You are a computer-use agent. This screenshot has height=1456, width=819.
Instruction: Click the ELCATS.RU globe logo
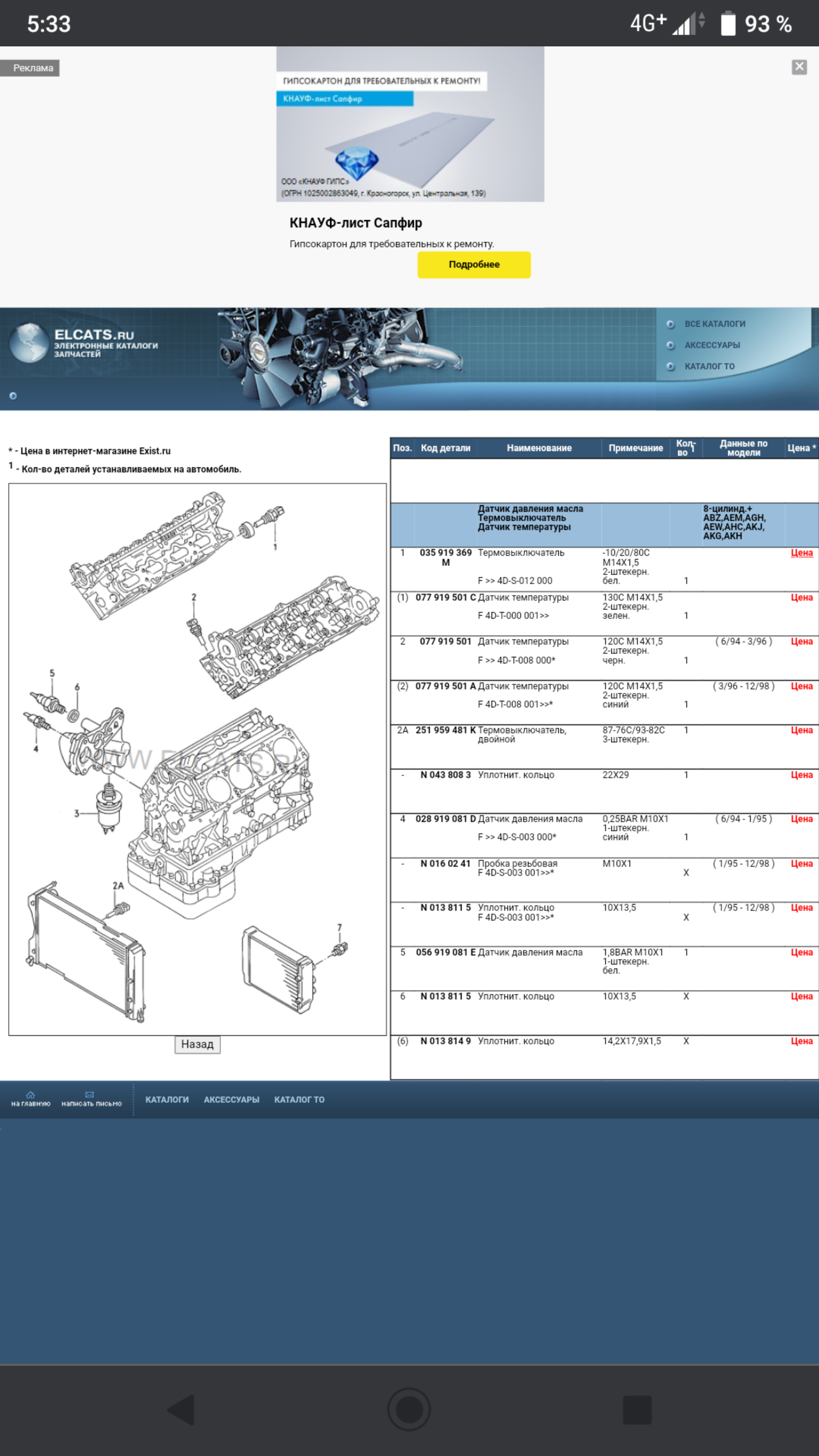click(x=30, y=342)
